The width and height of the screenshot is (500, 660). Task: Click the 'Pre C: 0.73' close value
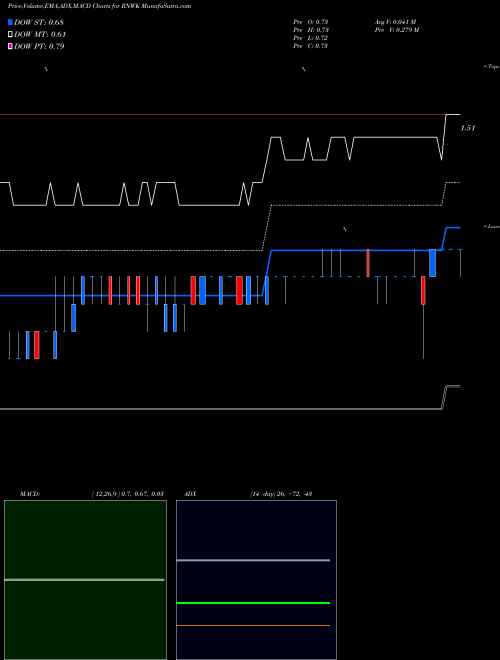[x=311, y=46]
